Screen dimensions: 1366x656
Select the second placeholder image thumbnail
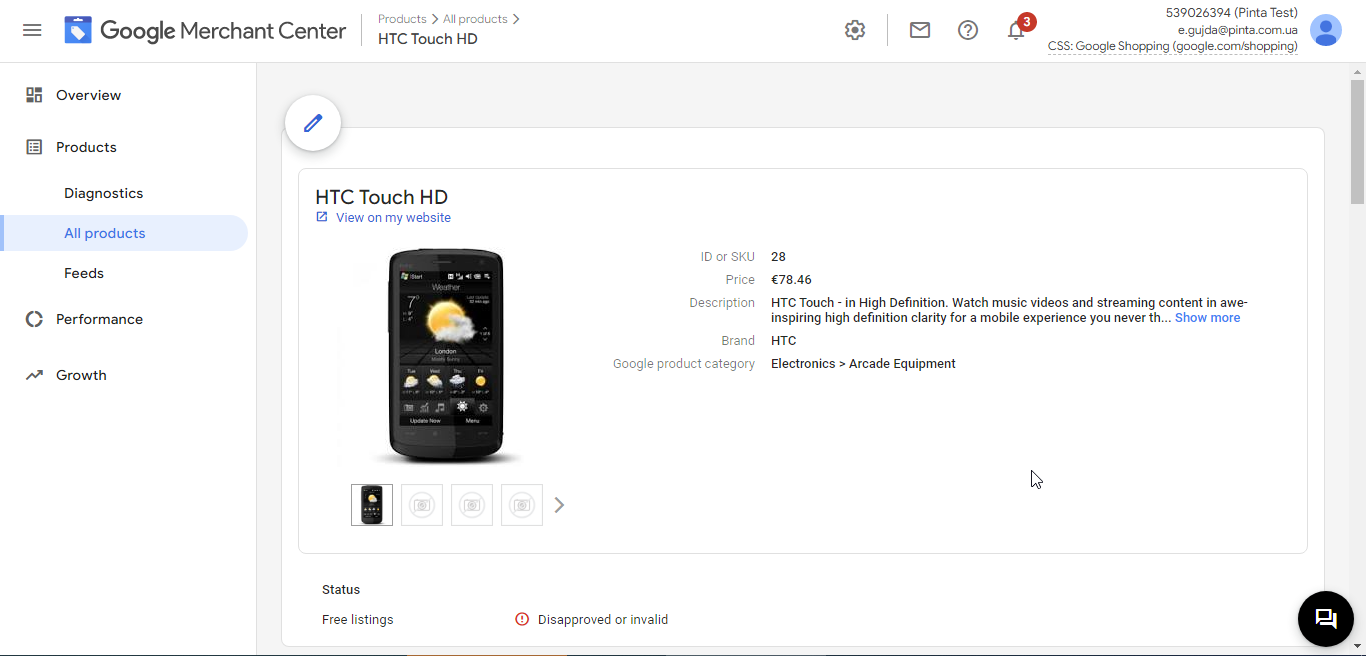point(422,505)
